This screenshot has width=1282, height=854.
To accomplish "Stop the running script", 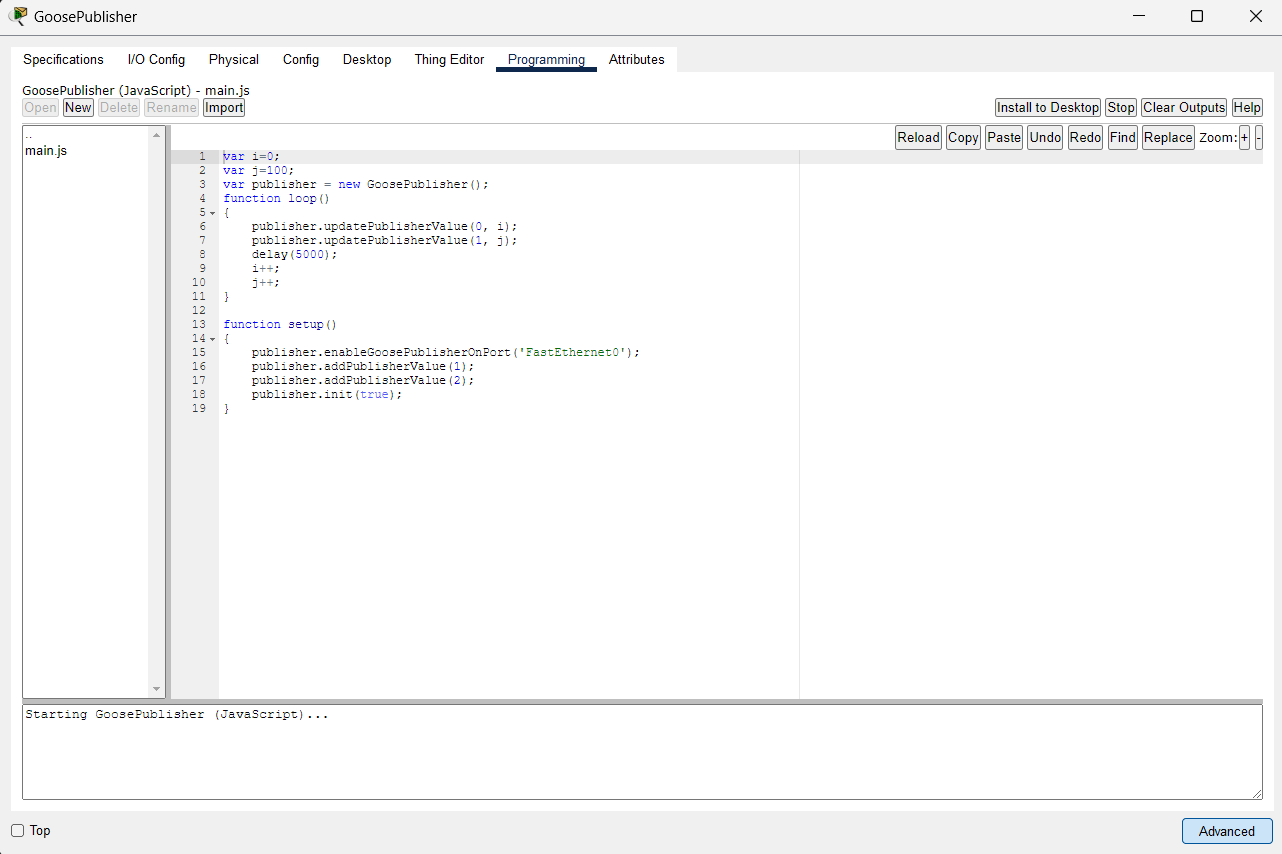I will (x=1121, y=108).
